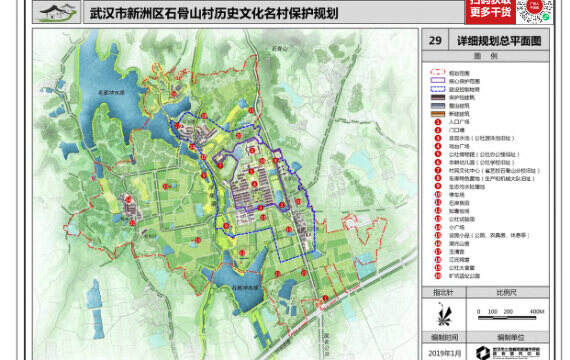Select the orange new building legend swatch
The image size is (570, 360).
(438, 114)
